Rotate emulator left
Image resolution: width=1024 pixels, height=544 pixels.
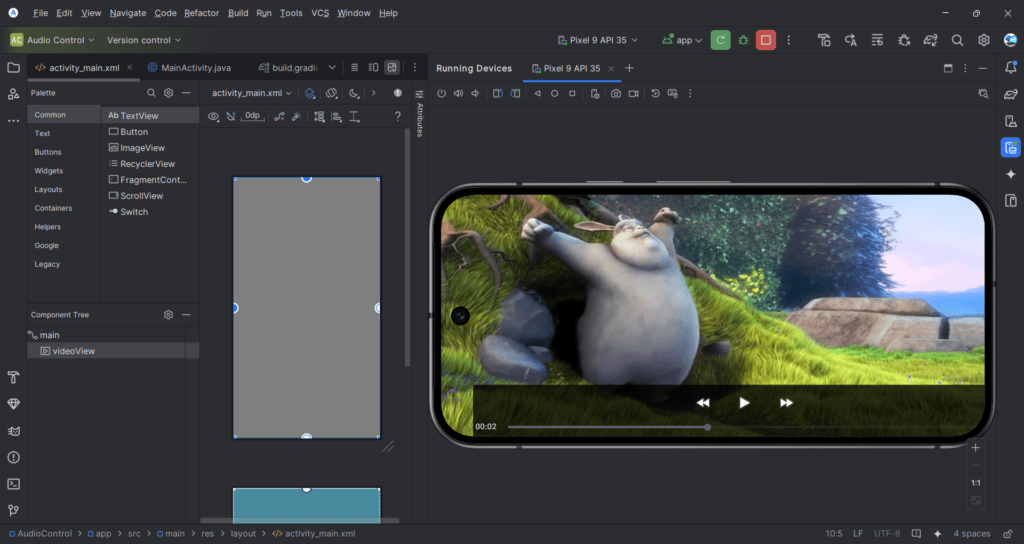coord(498,93)
